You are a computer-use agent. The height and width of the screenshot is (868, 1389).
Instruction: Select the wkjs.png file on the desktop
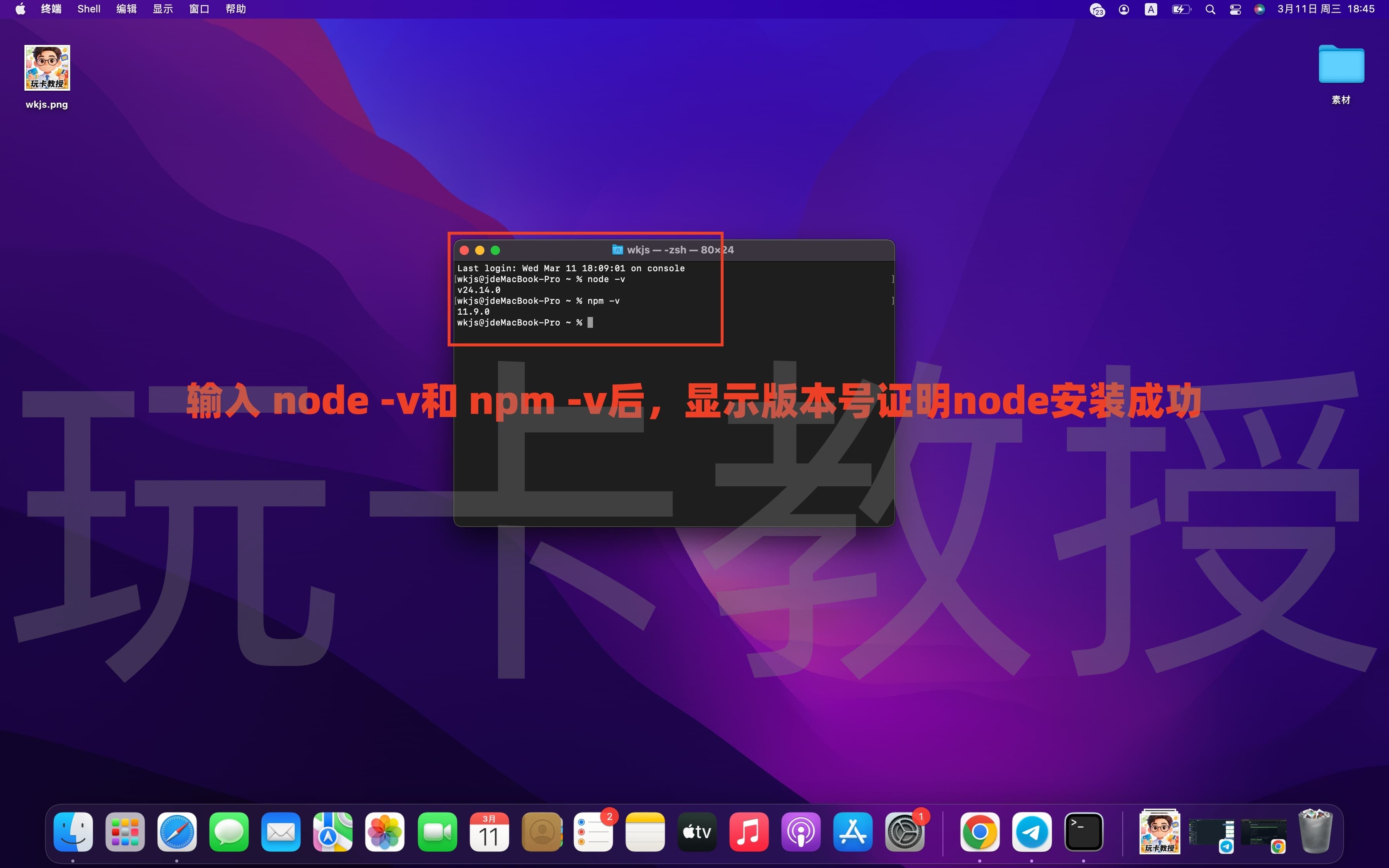[x=47, y=68]
